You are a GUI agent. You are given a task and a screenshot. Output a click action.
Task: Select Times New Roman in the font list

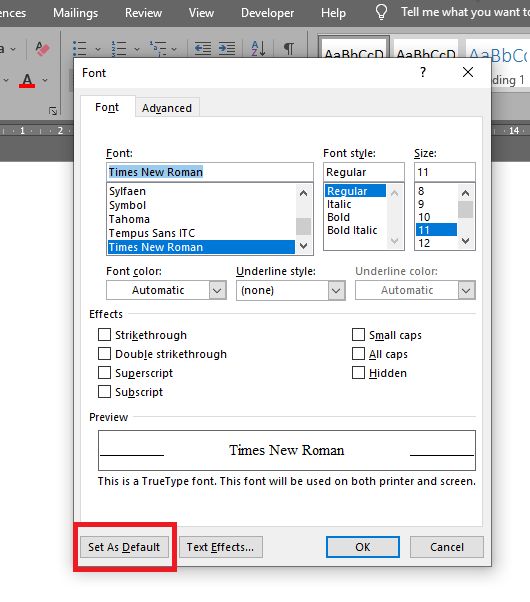(x=201, y=247)
